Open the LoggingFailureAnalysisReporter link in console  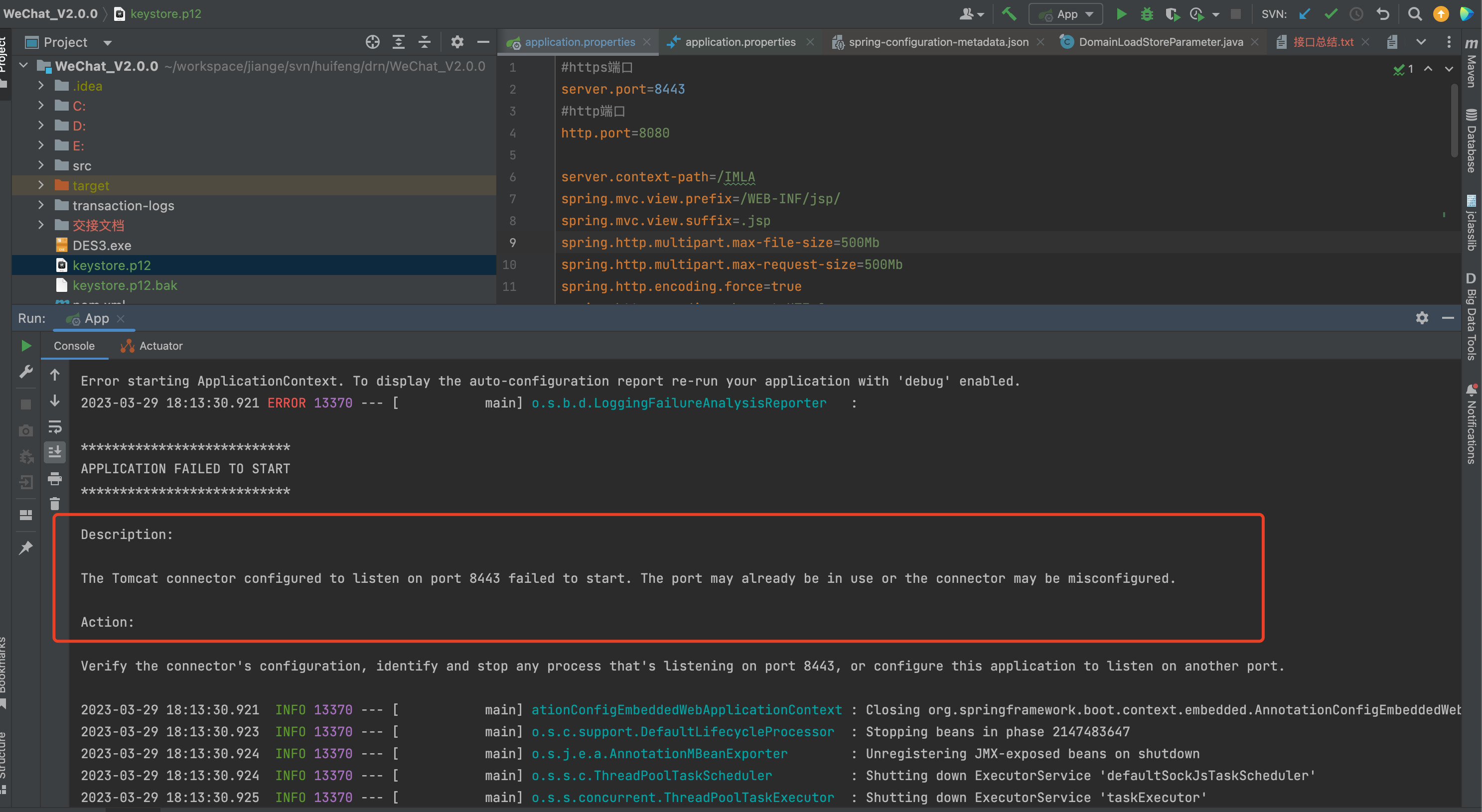(x=678, y=403)
